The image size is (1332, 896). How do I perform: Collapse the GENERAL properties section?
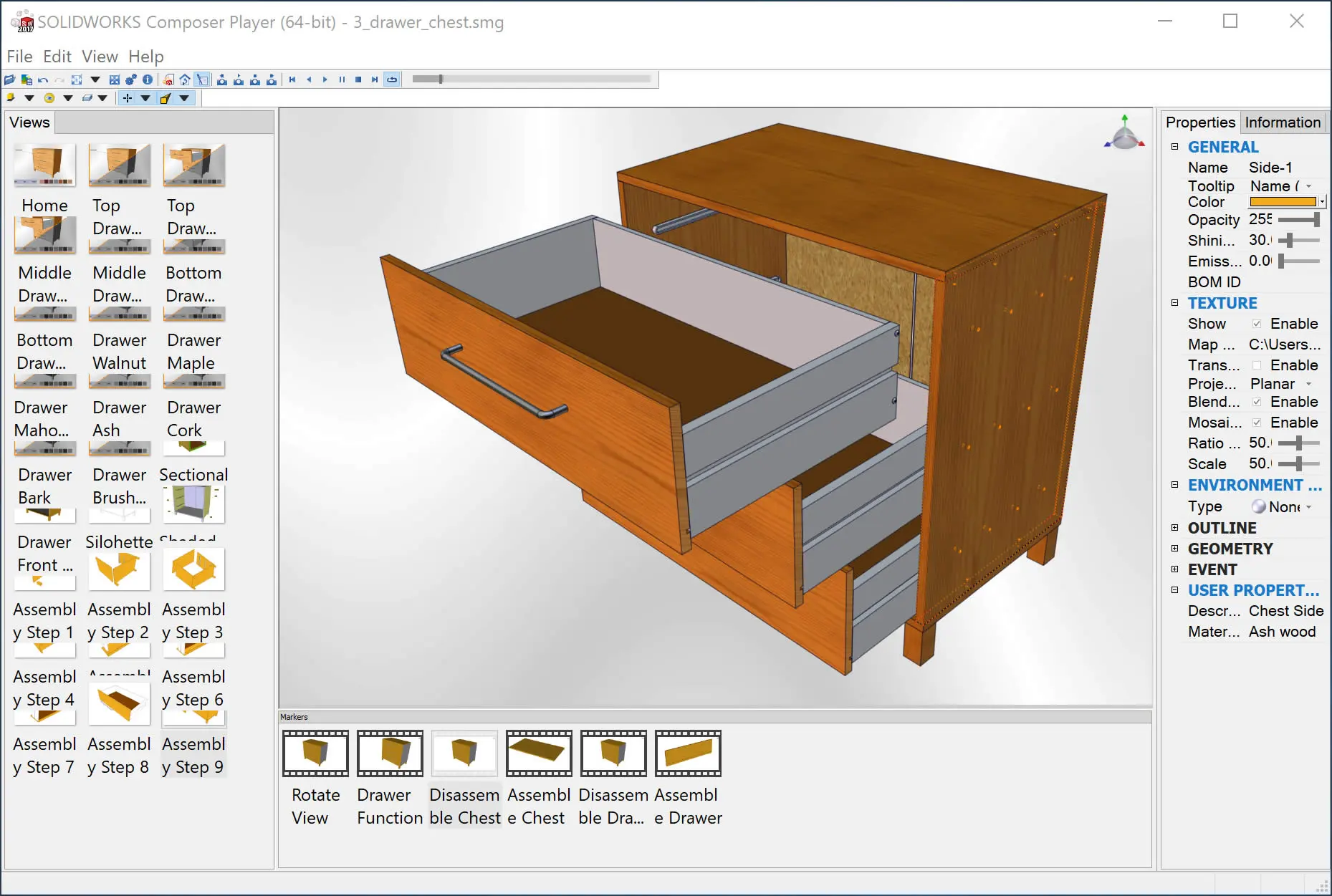tap(1174, 147)
